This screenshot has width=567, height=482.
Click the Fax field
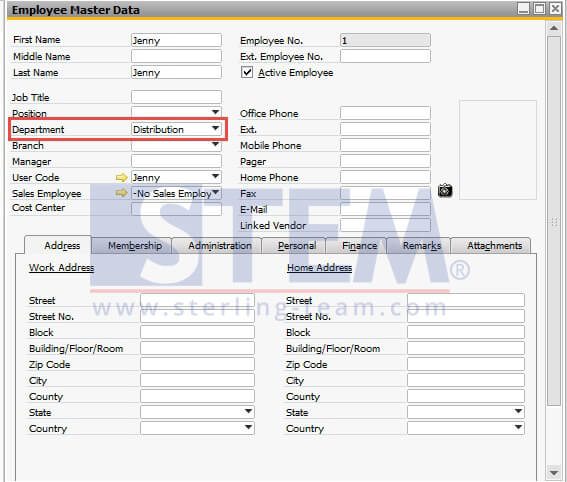coord(385,193)
